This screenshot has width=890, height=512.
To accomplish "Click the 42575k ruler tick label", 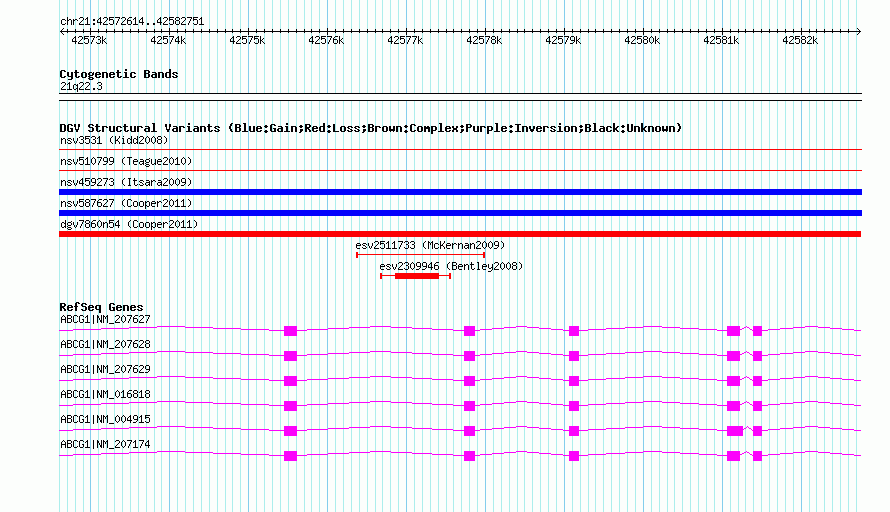I will tap(247, 40).
